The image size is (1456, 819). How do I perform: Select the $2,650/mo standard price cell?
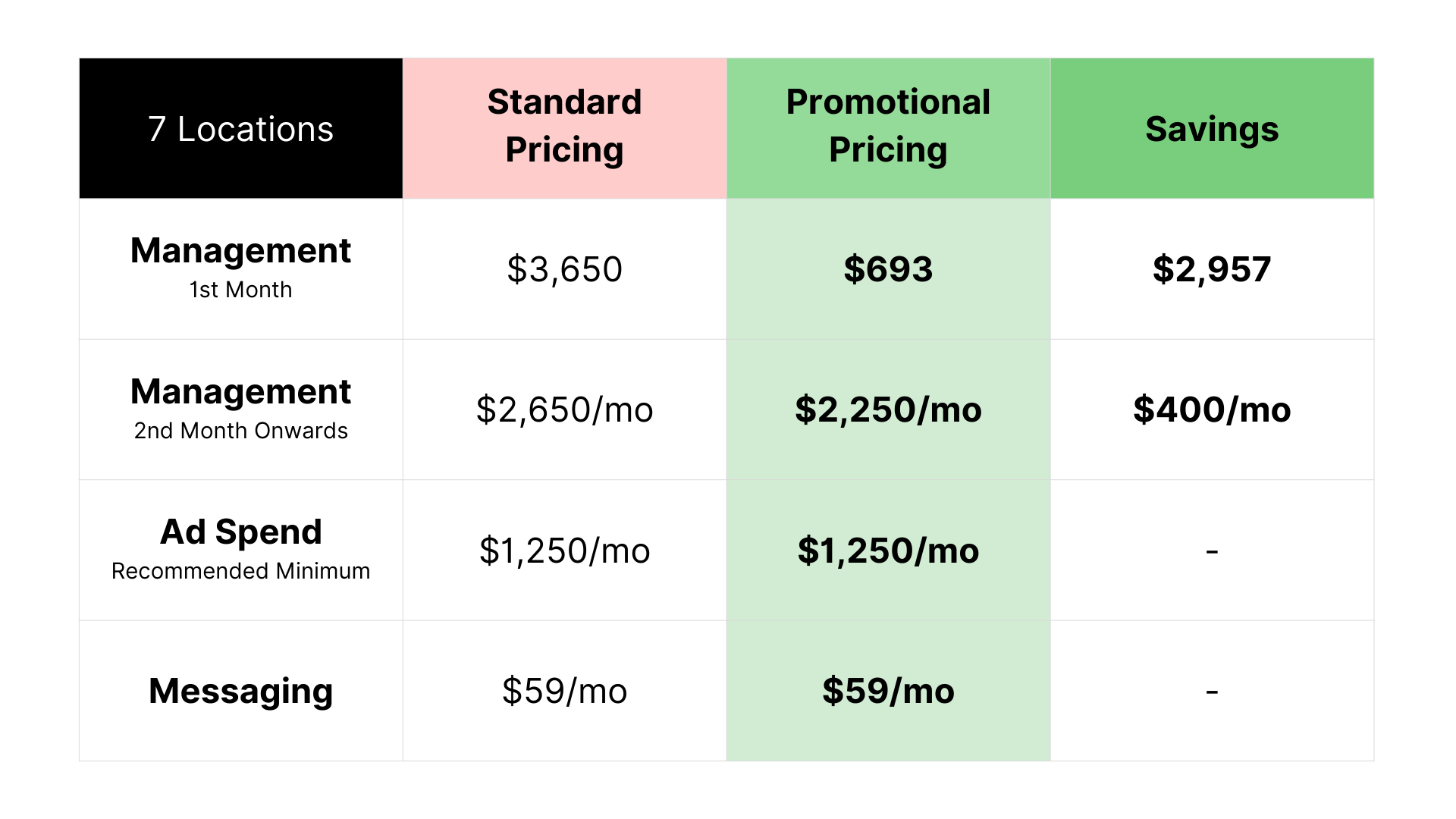[x=564, y=409]
